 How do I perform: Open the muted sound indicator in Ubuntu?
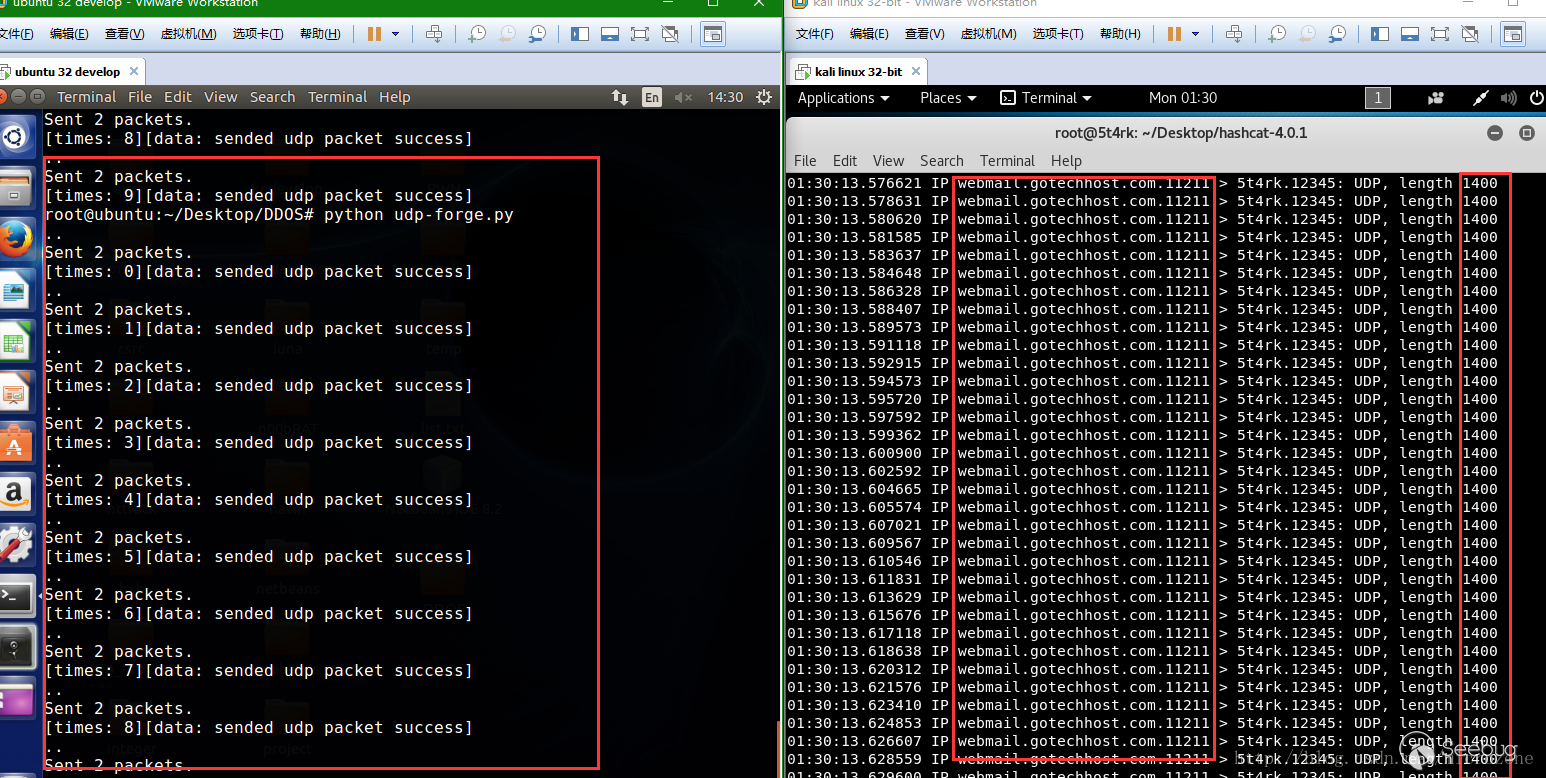click(x=683, y=97)
